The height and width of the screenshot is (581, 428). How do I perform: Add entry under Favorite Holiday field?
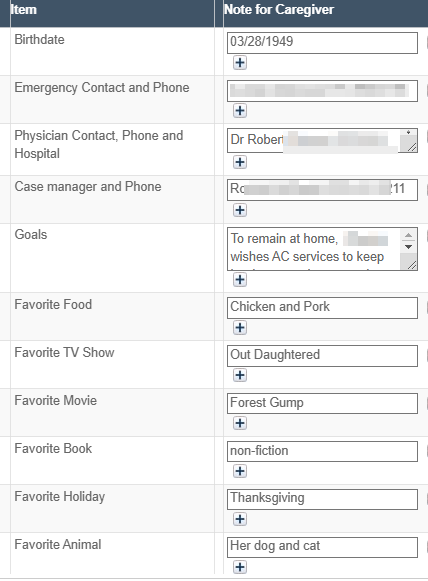click(x=240, y=519)
